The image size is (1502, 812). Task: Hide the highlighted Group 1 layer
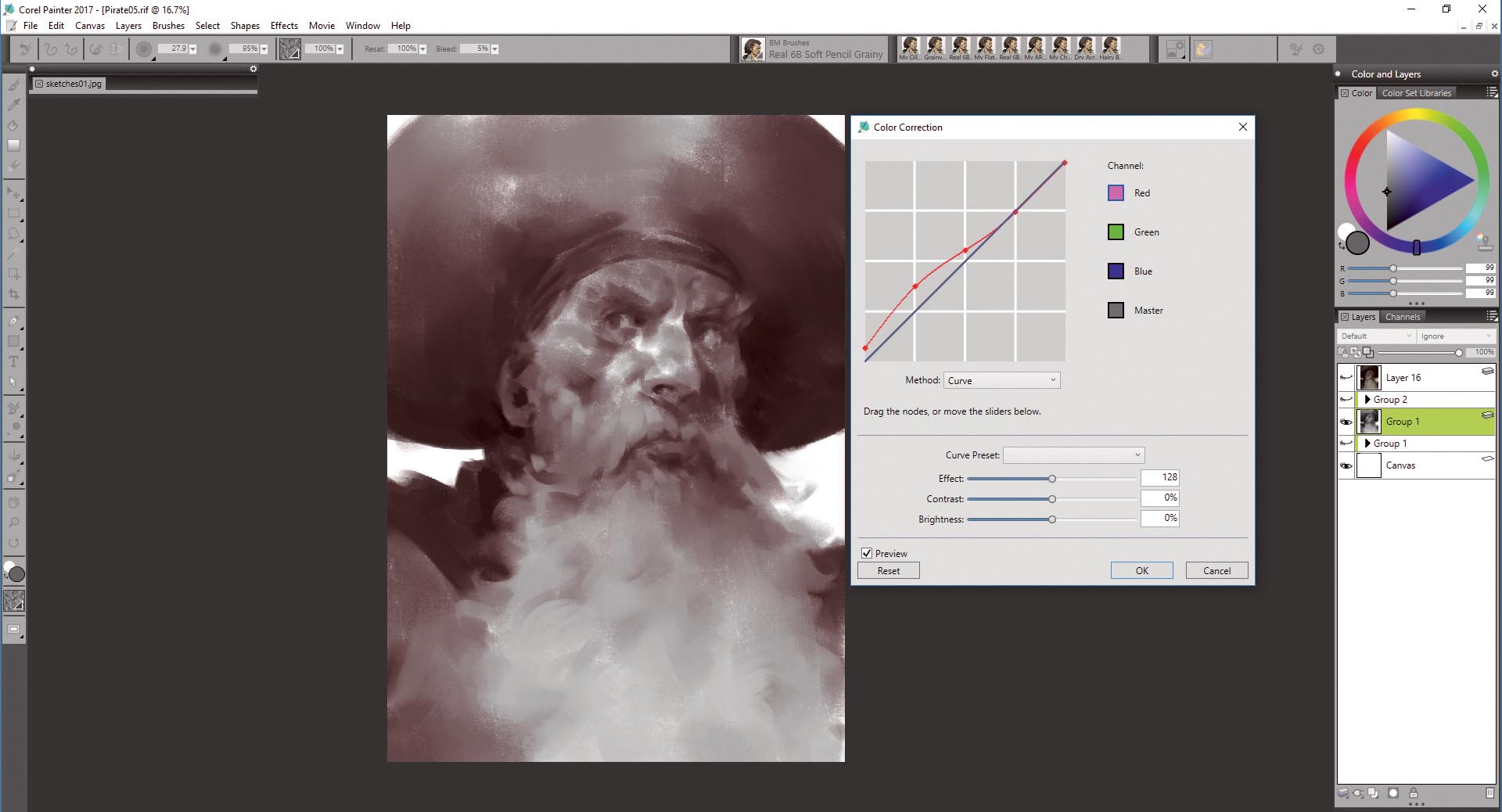click(x=1346, y=422)
